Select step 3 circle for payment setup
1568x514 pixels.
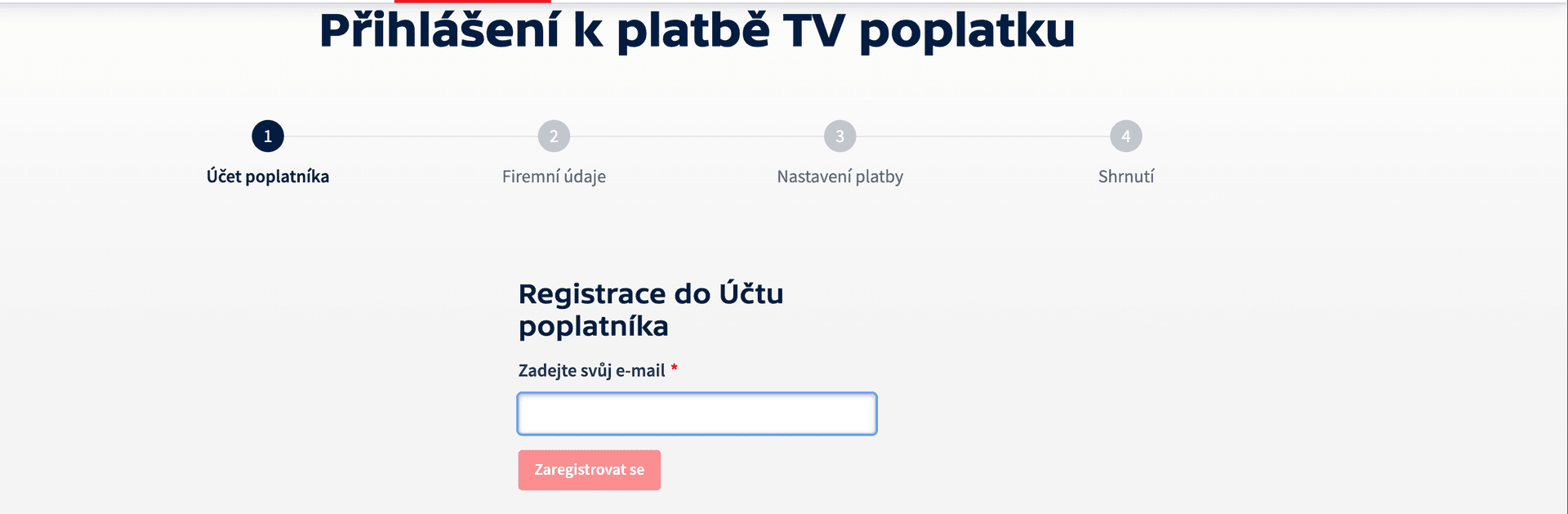840,136
